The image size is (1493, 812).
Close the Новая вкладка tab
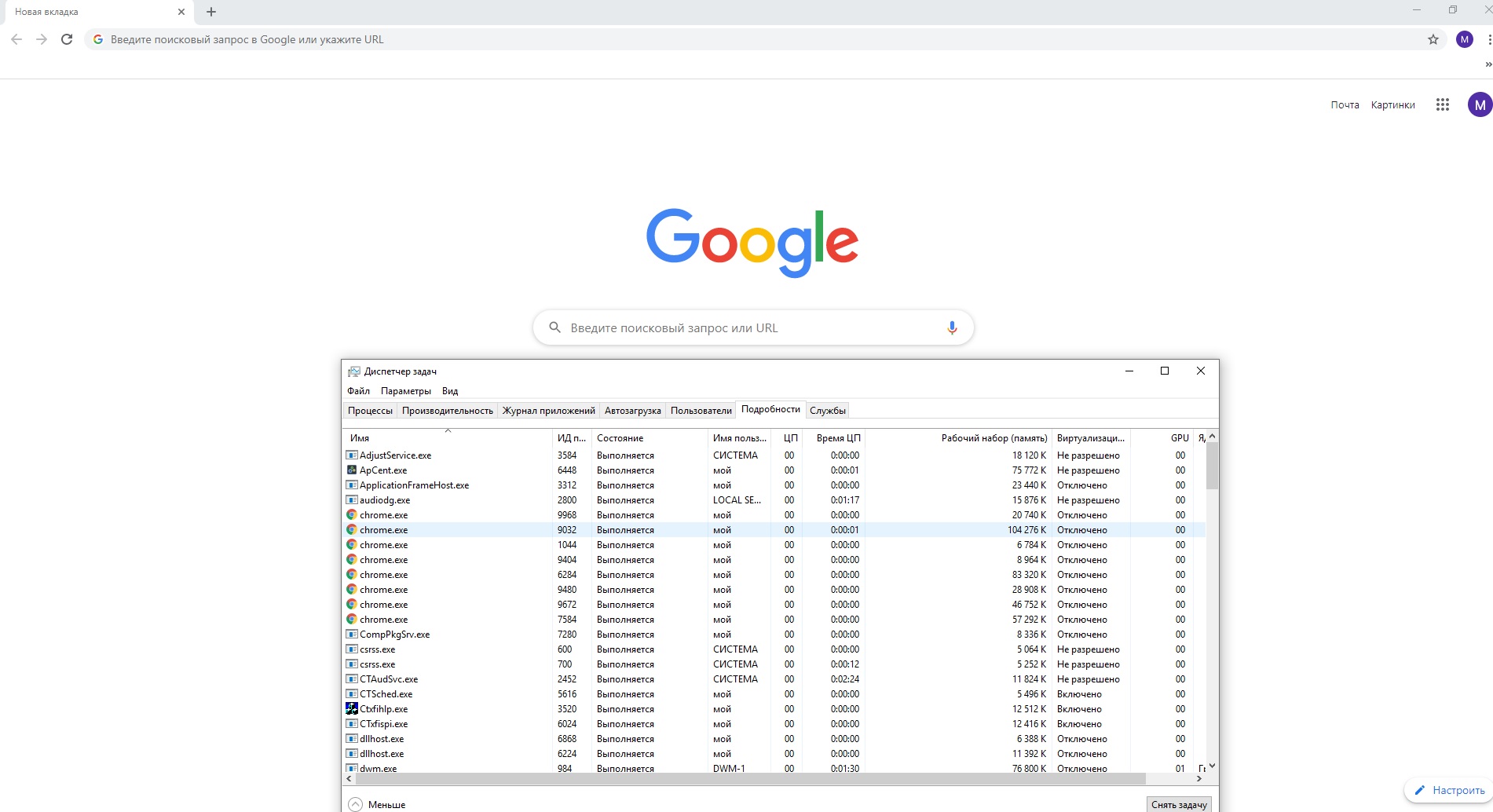(181, 12)
